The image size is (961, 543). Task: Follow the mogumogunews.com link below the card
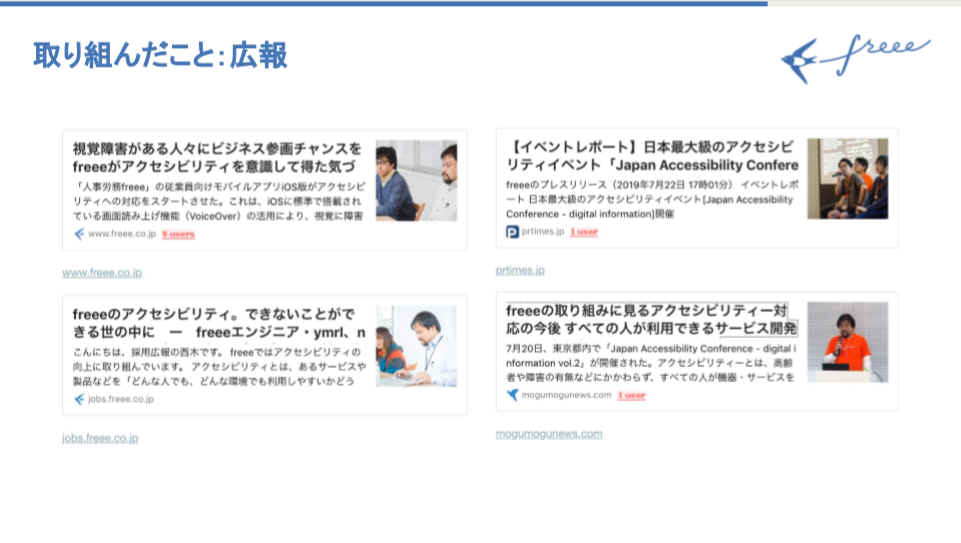(549, 434)
